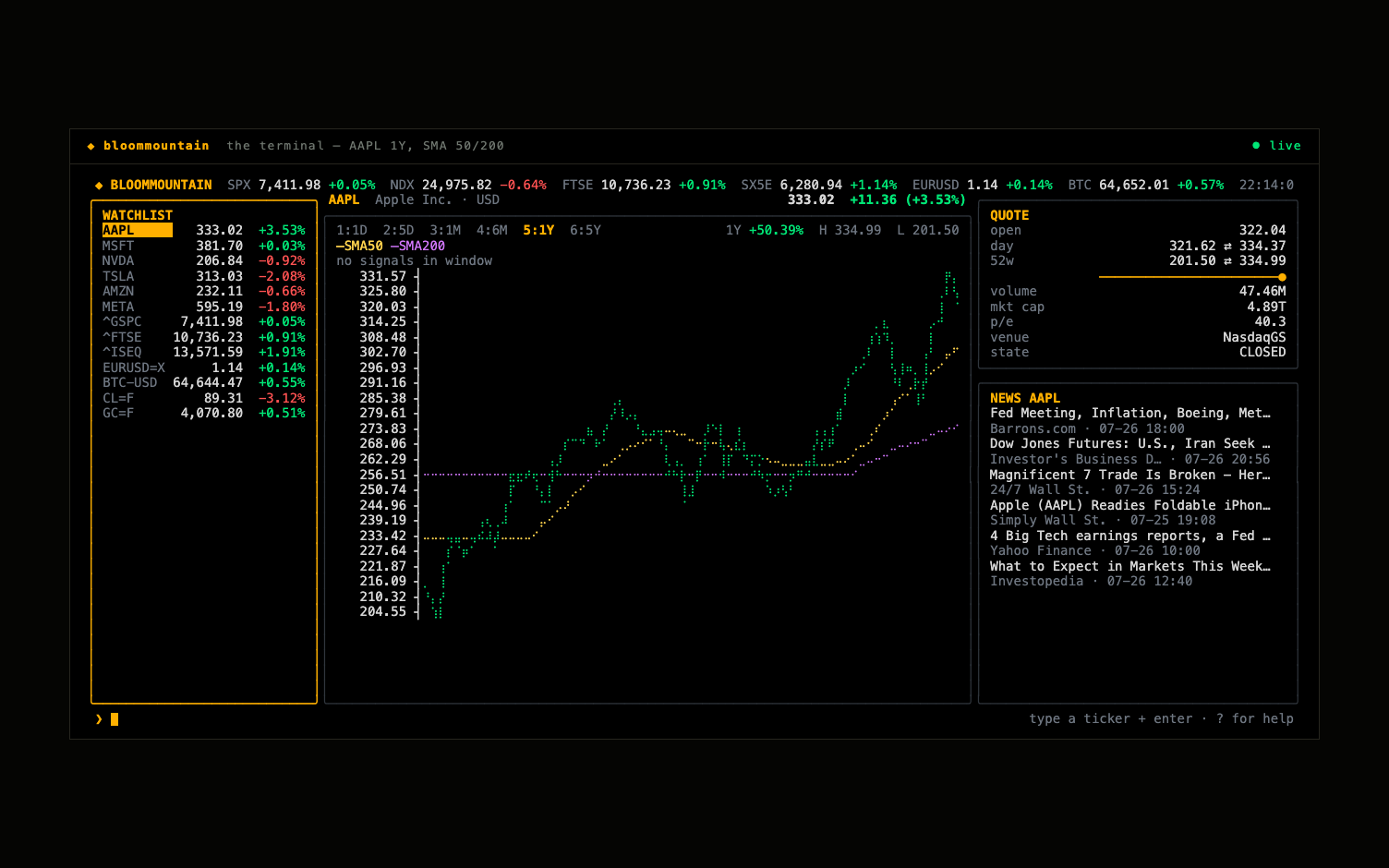
Task: Click venue NasdaqGS value
Action: tap(1254, 337)
